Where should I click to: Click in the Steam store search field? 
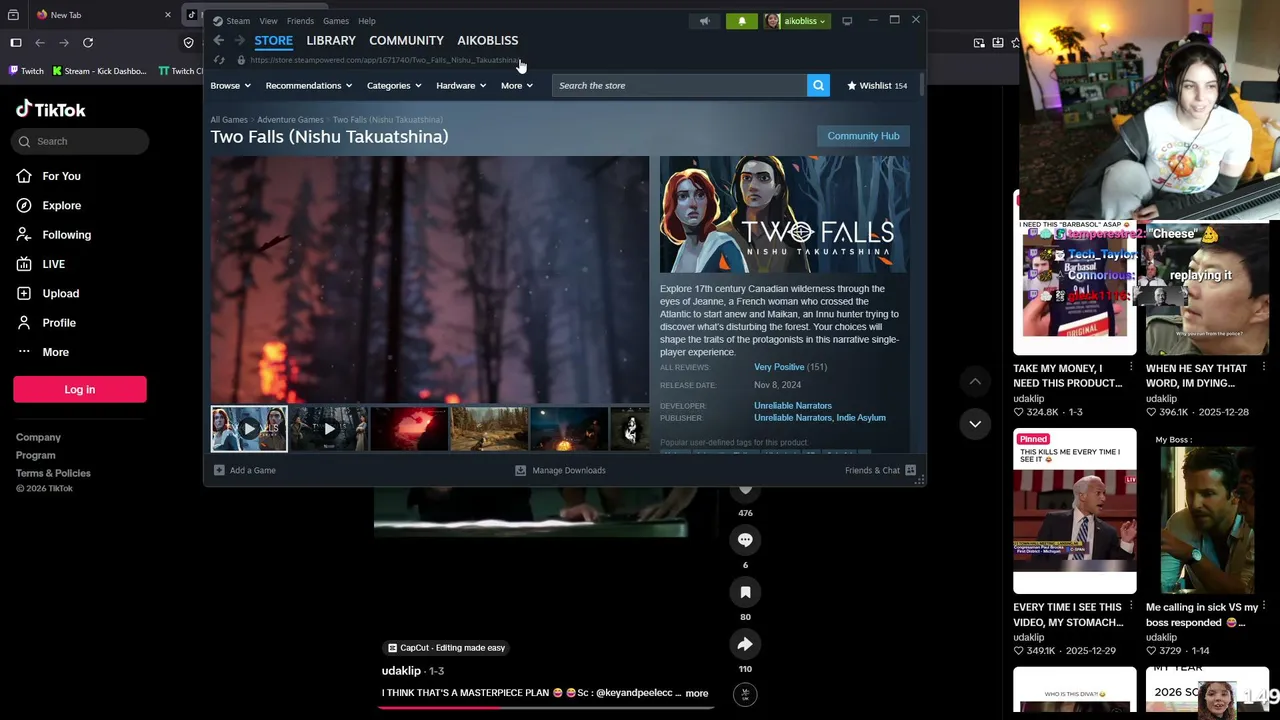coord(680,85)
